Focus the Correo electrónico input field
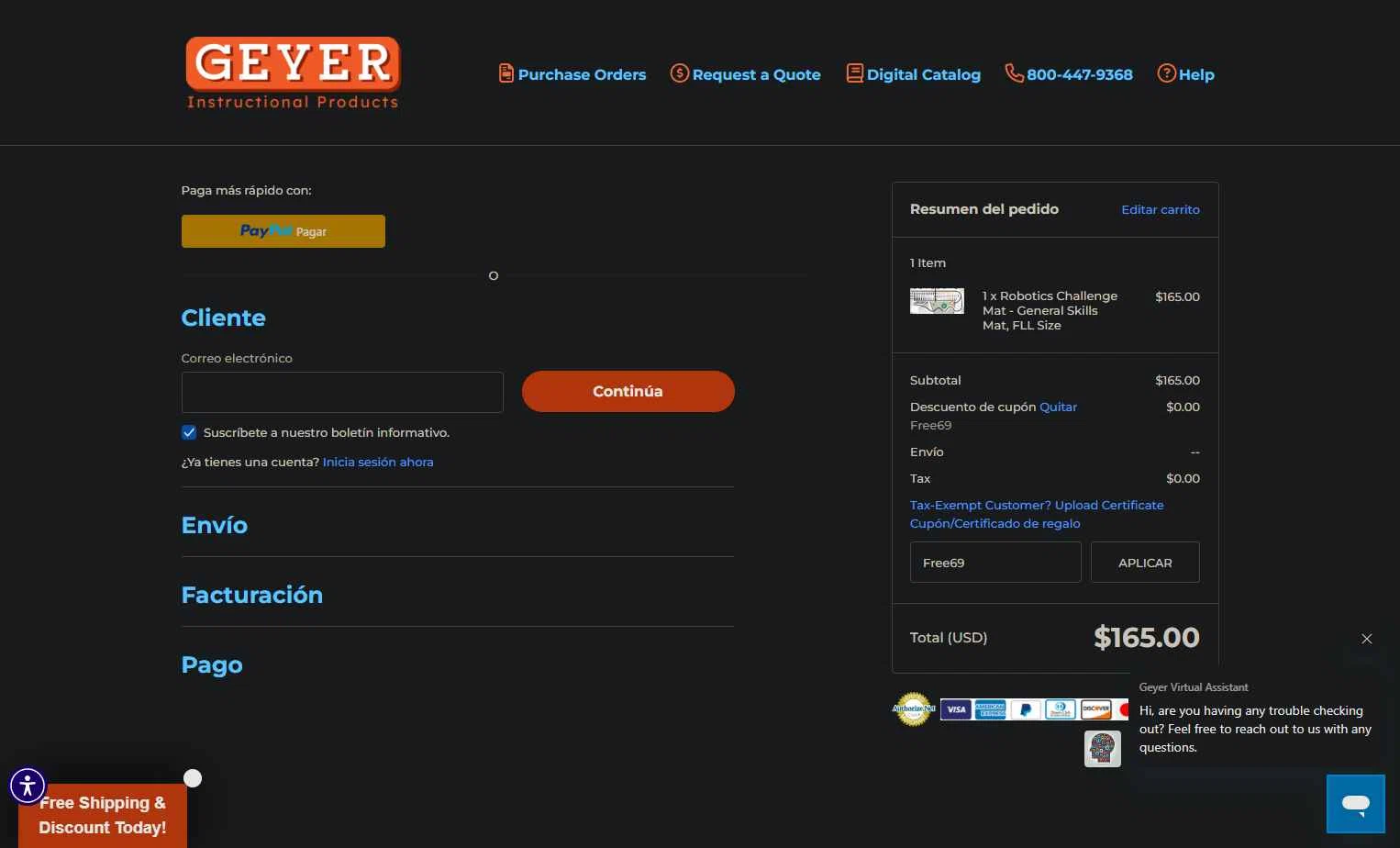The width and height of the screenshot is (1400, 848). pyautogui.click(x=342, y=392)
